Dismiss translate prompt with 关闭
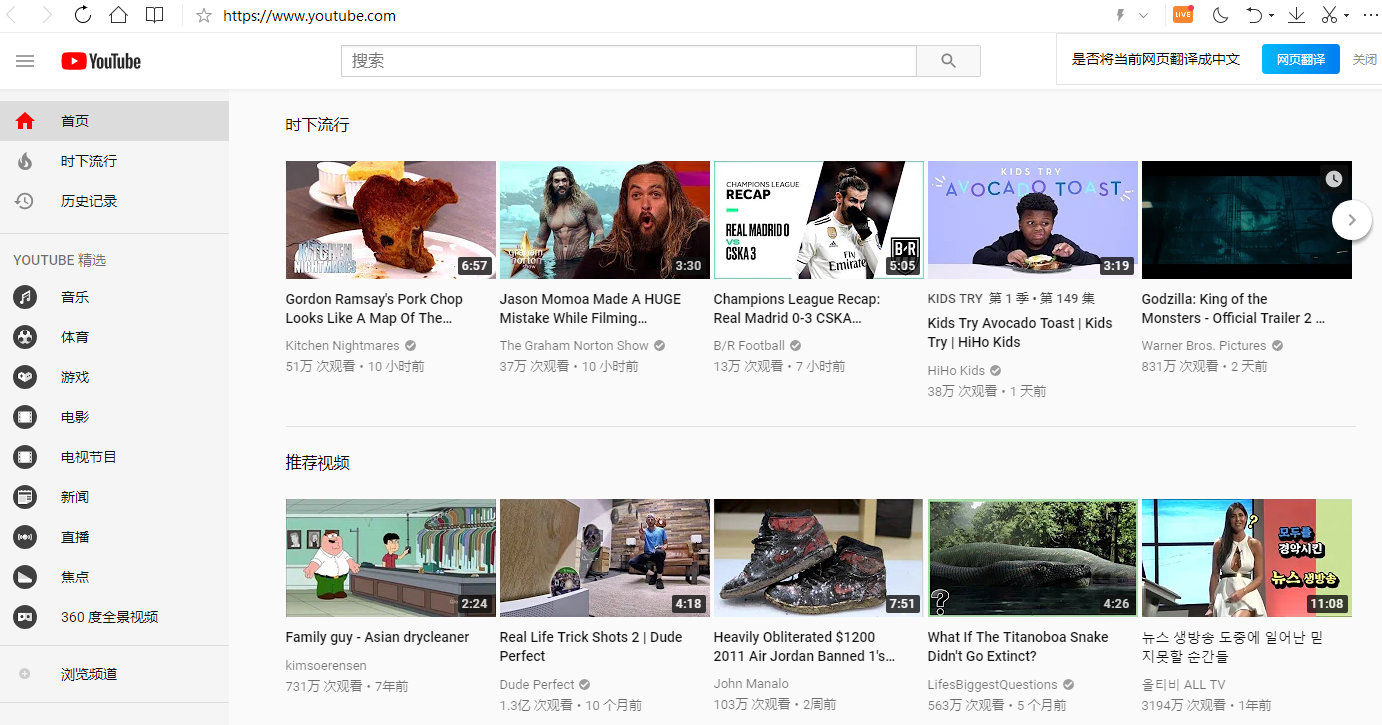The height and width of the screenshot is (725, 1382). [1364, 59]
